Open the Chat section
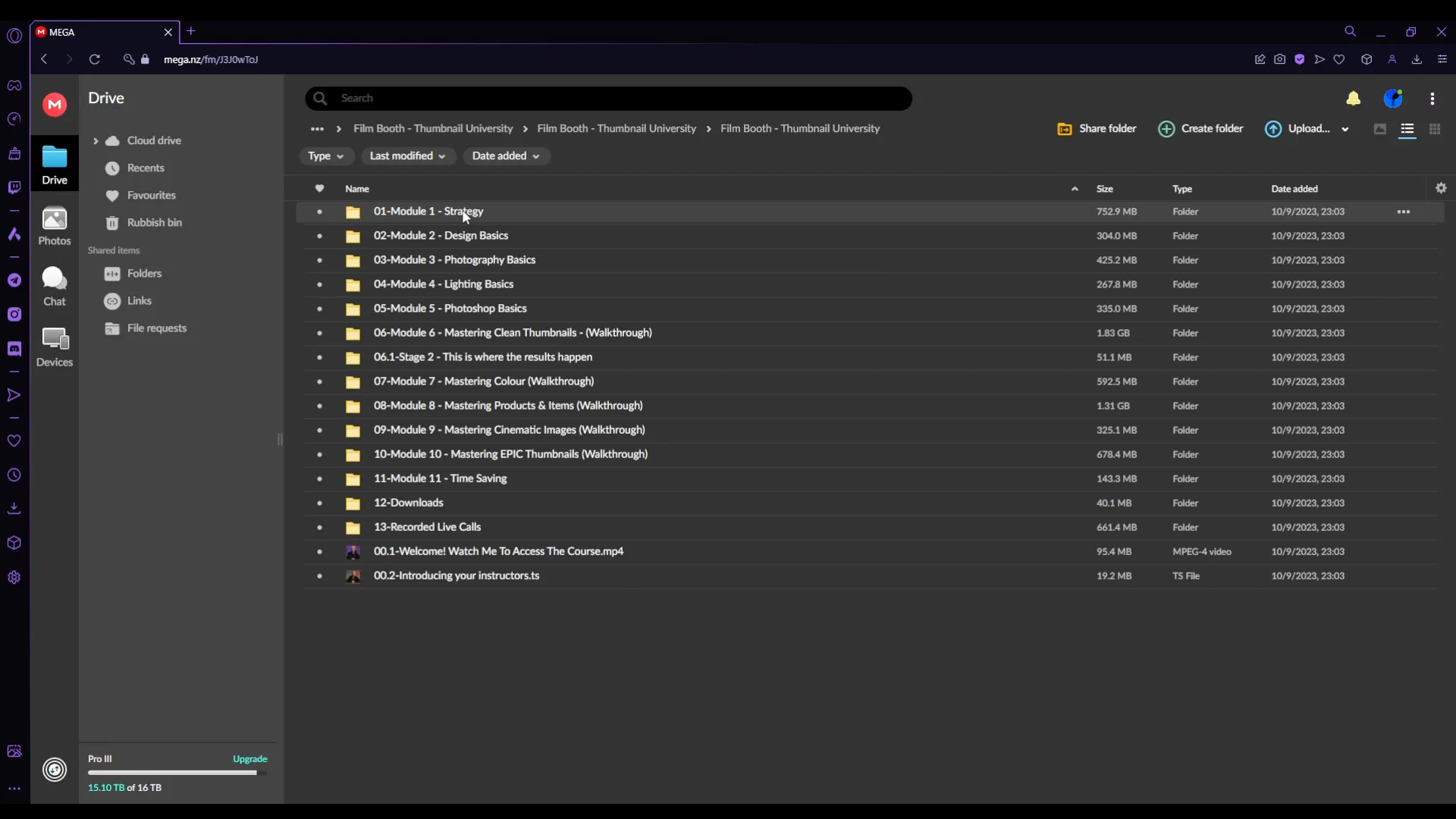 [55, 287]
